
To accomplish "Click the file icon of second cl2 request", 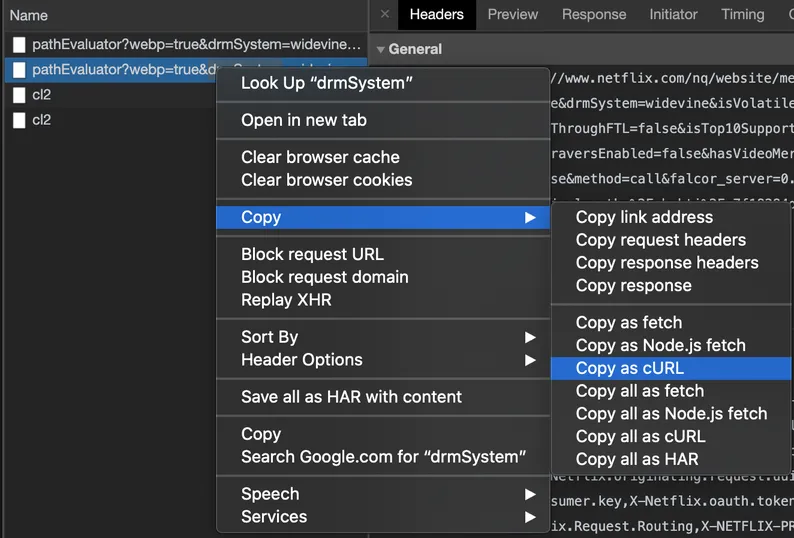I will coord(19,120).
